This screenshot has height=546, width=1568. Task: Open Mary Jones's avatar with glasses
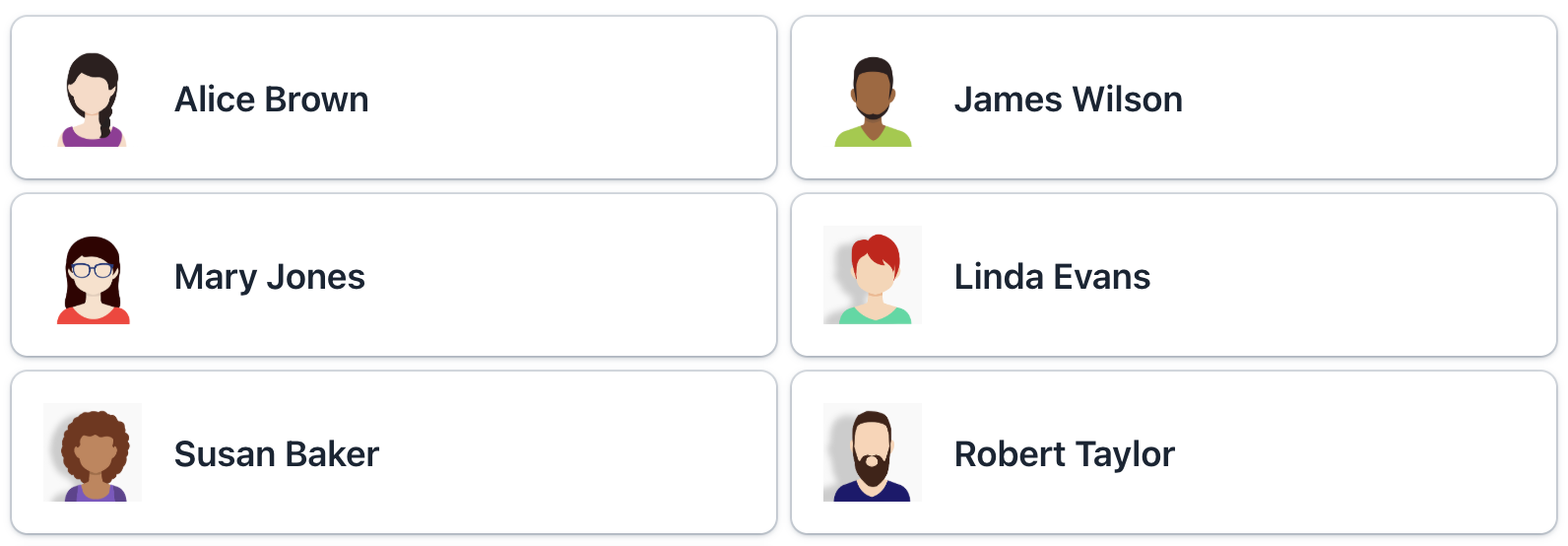tap(93, 276)
